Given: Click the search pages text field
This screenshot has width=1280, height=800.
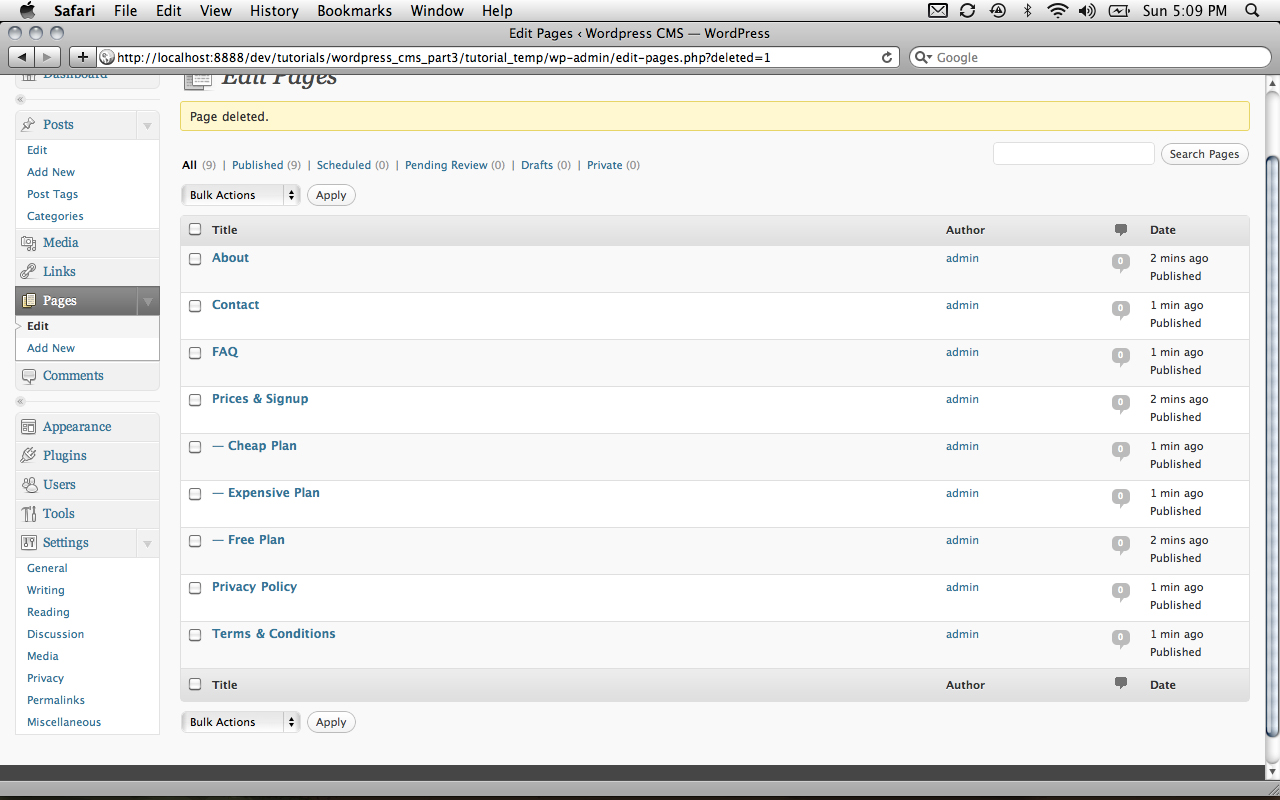Looking at the screenshot, I should (1073, 154).
